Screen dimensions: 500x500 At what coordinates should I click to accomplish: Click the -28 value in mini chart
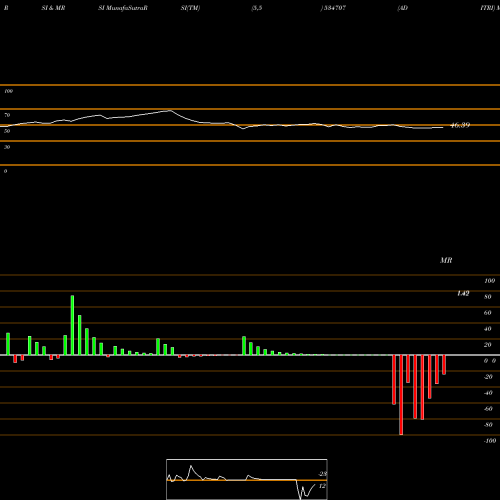(x=323, y=474)
